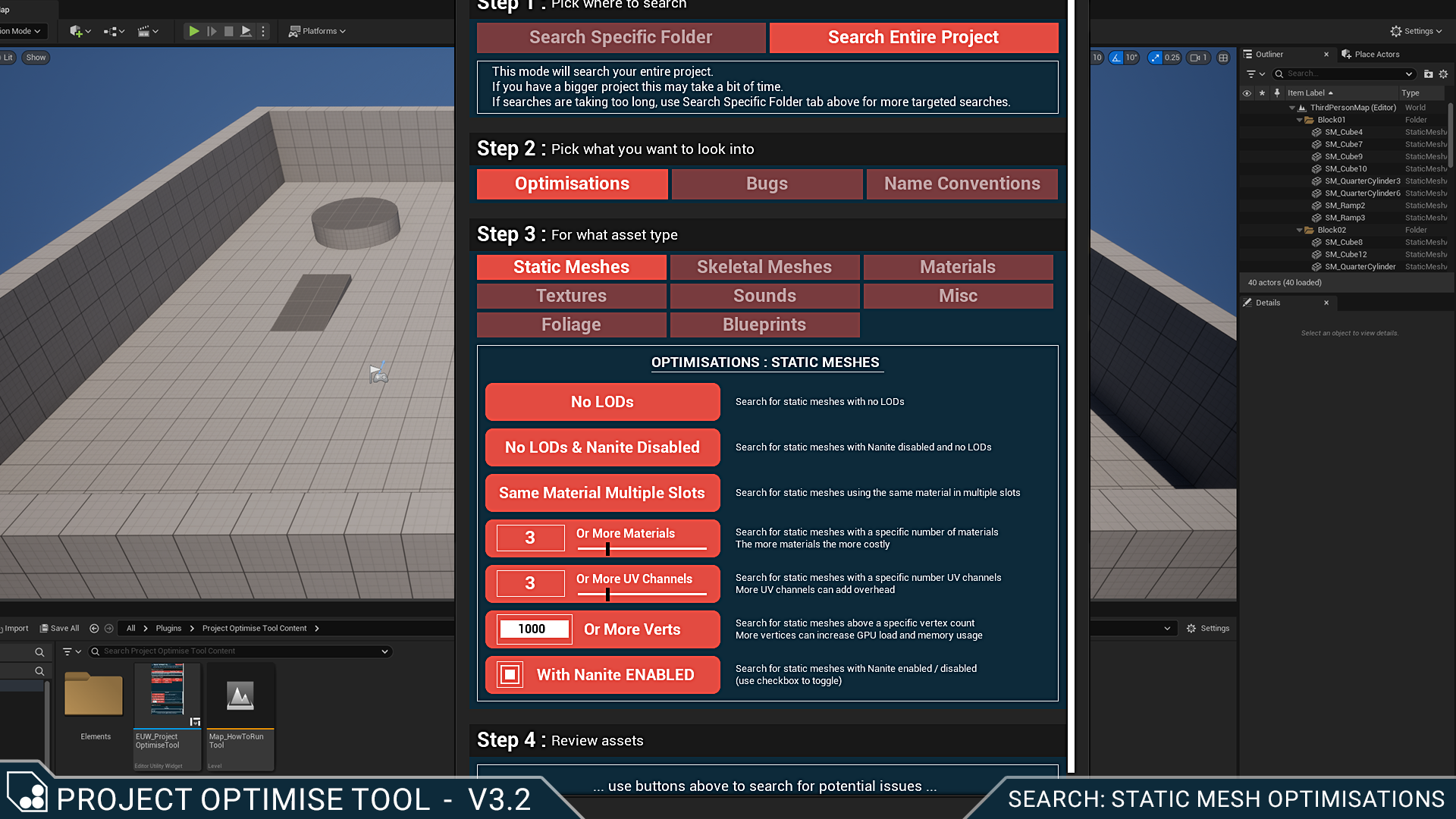Run Same Material Multiple Slots search
Image resolution: width=1456 pixels, height=819 pixels.
pyautogui.click(x=603, y=493)
